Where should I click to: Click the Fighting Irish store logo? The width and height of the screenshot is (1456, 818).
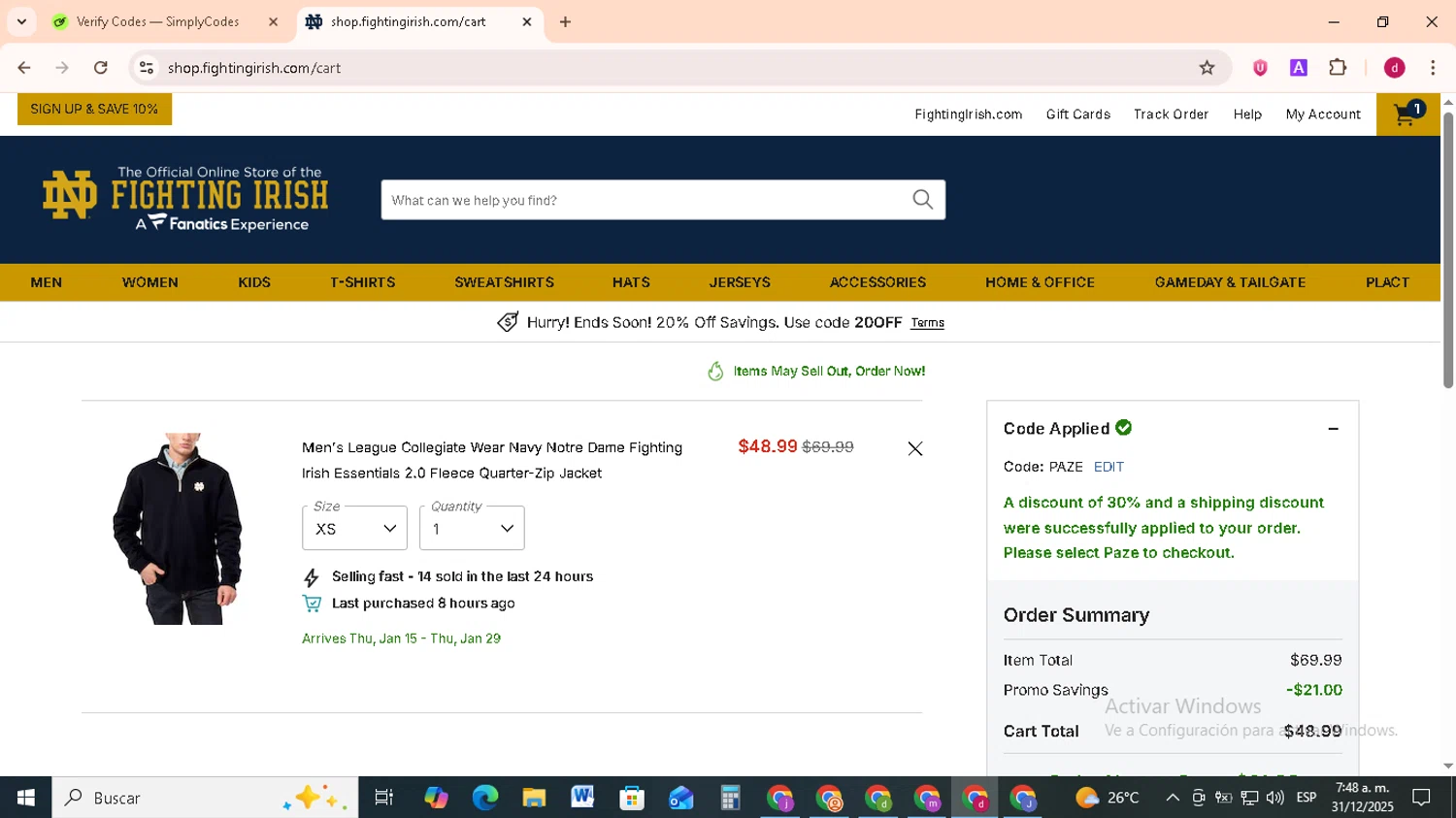pyautogui.click(x=185, y=199)
